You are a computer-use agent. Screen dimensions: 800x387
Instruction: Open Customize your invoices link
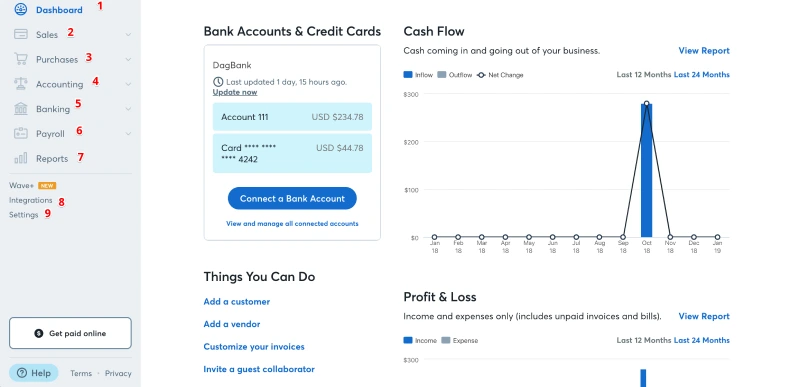(x=254, y=347)
